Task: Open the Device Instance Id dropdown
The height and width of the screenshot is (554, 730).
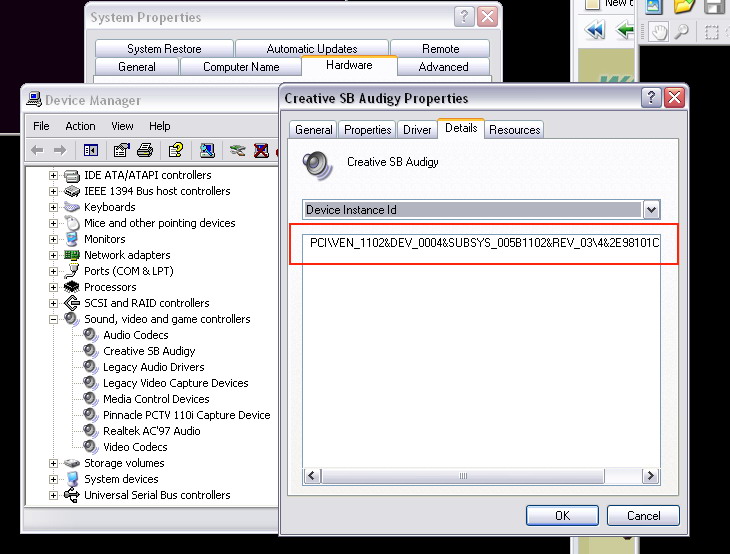Action: click(651, 210)
